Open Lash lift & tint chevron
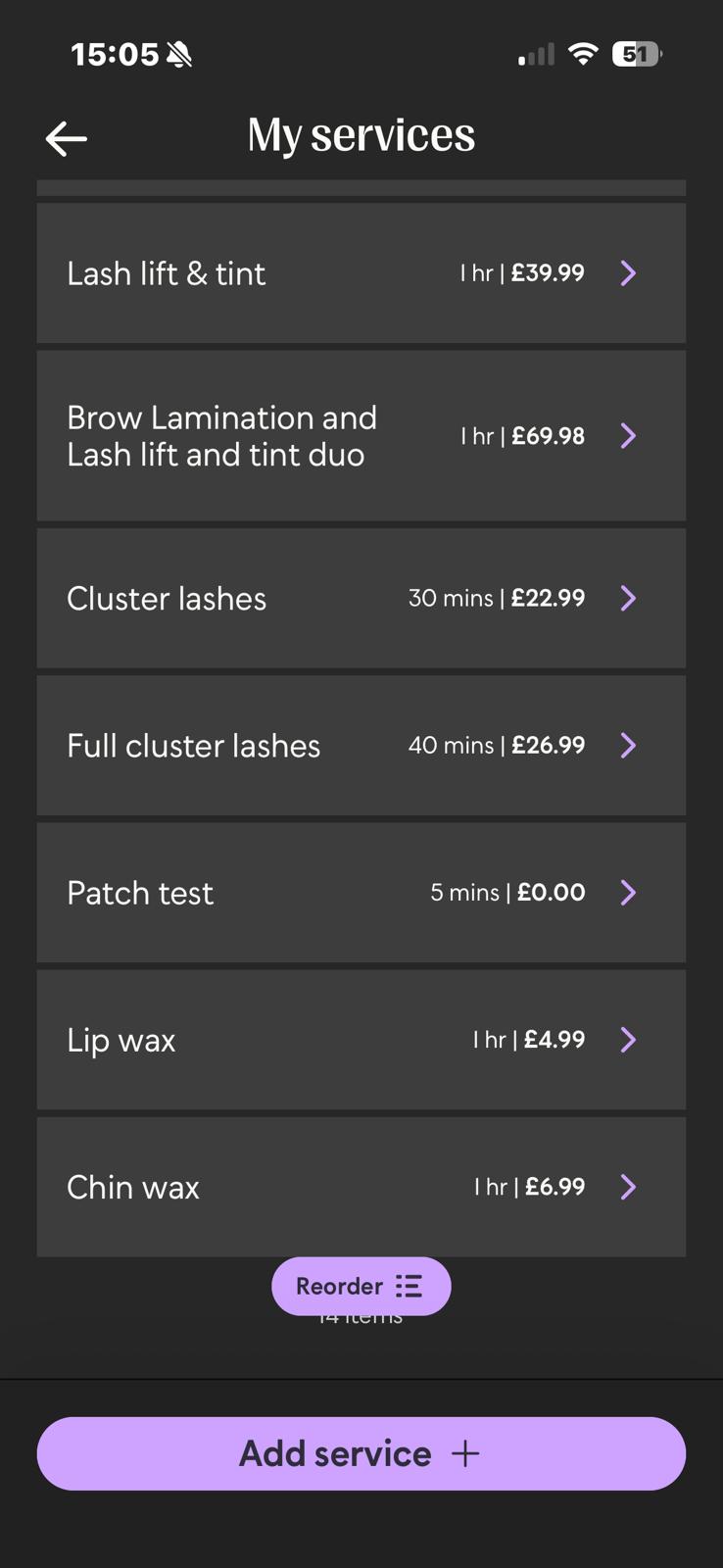Viewport: 723px width, 1568px height. (628, 273)
